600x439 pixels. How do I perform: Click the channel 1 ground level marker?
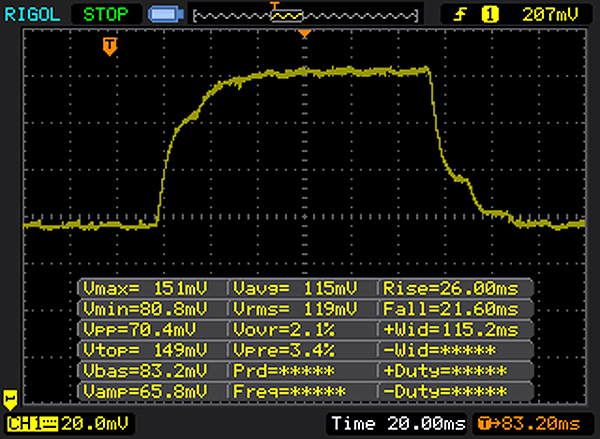[x=11, y=398]
